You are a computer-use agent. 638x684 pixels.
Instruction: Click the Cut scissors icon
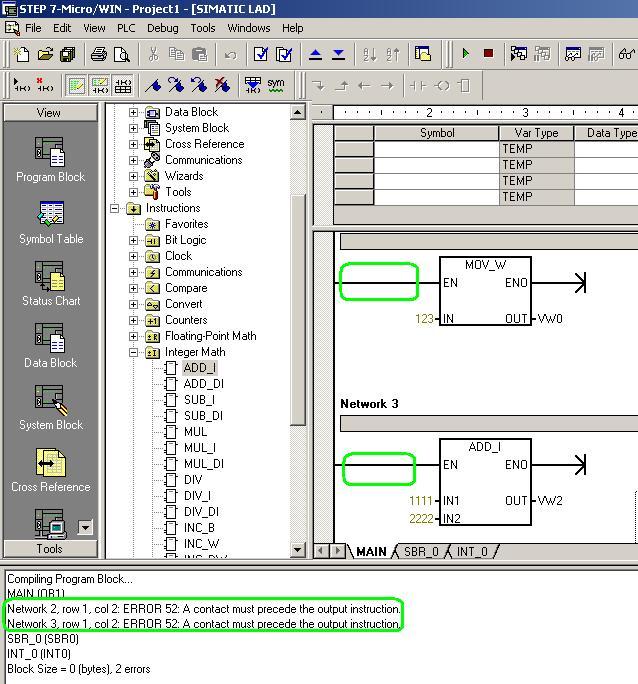[x=153, y=54]
